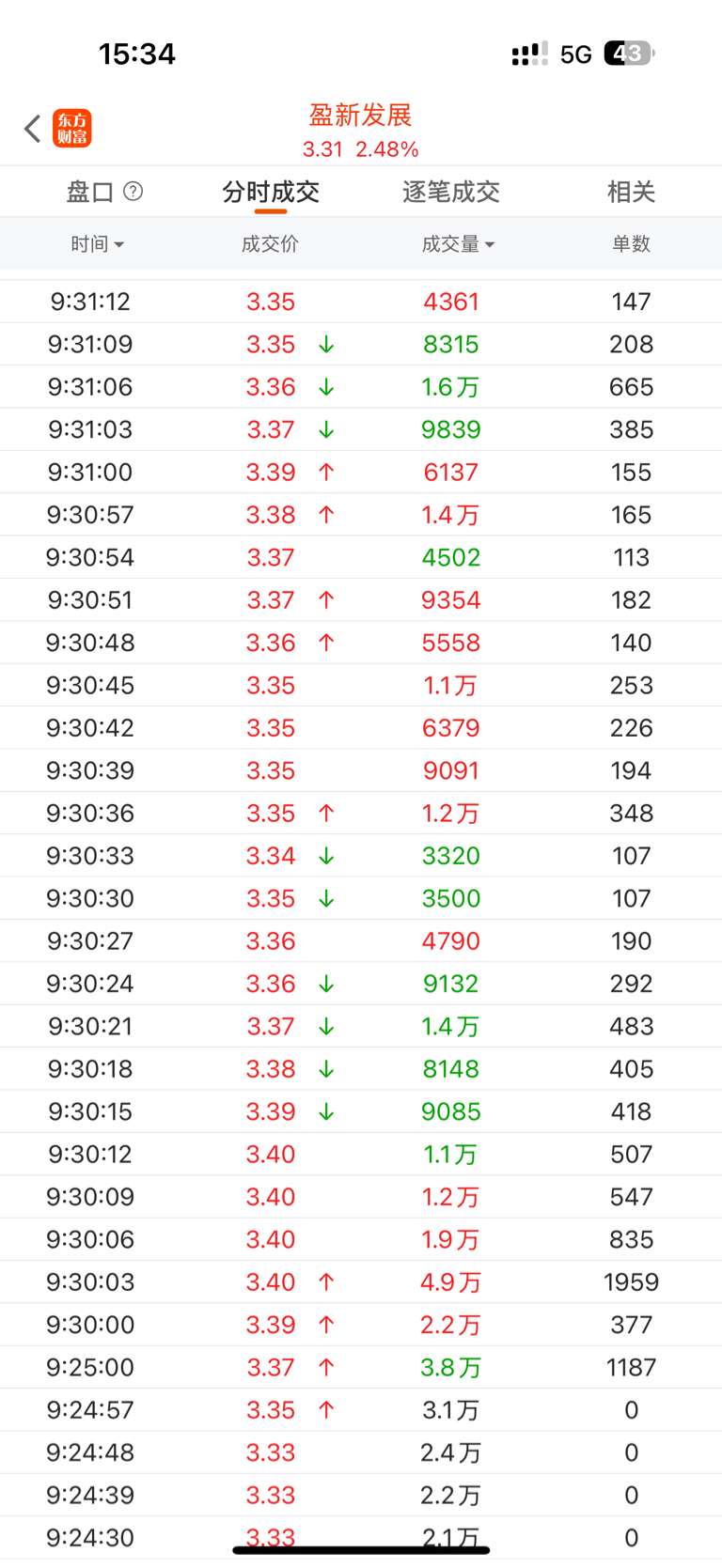Image resolution: width=722 pixels, height=1568 pixels.
Task: Tap the back arrow icon
Action: pos(33,129)
